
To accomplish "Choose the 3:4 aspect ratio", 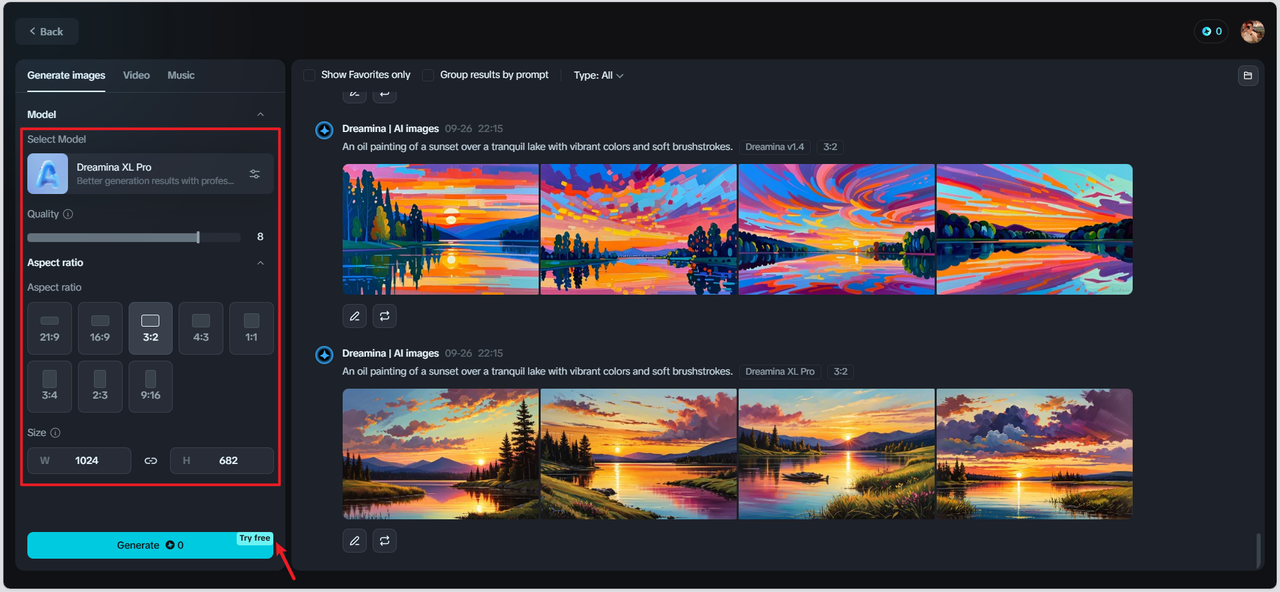I will pyautogui.click(x=50, y=387).
